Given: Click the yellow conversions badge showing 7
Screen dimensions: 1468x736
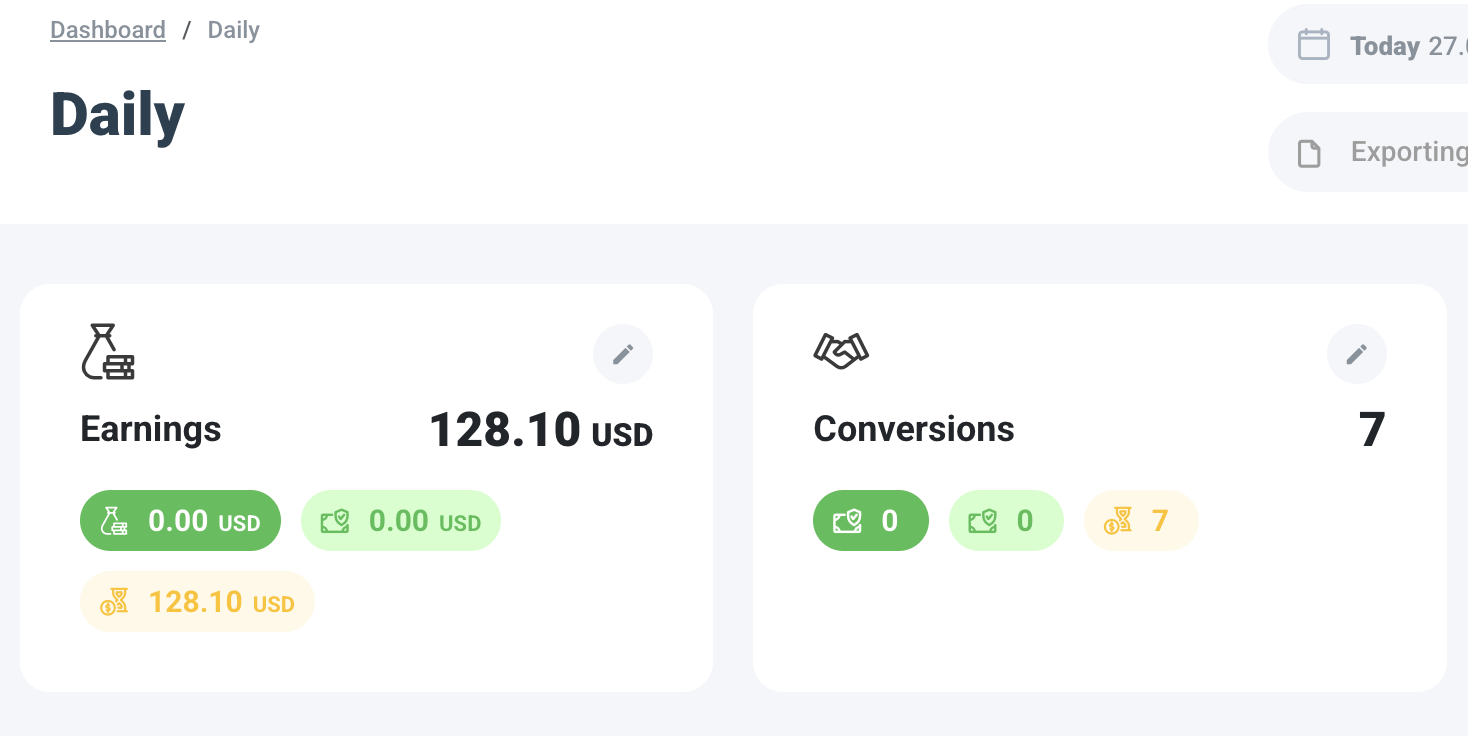Looking at the screenshot, I should pos(1141,520).
